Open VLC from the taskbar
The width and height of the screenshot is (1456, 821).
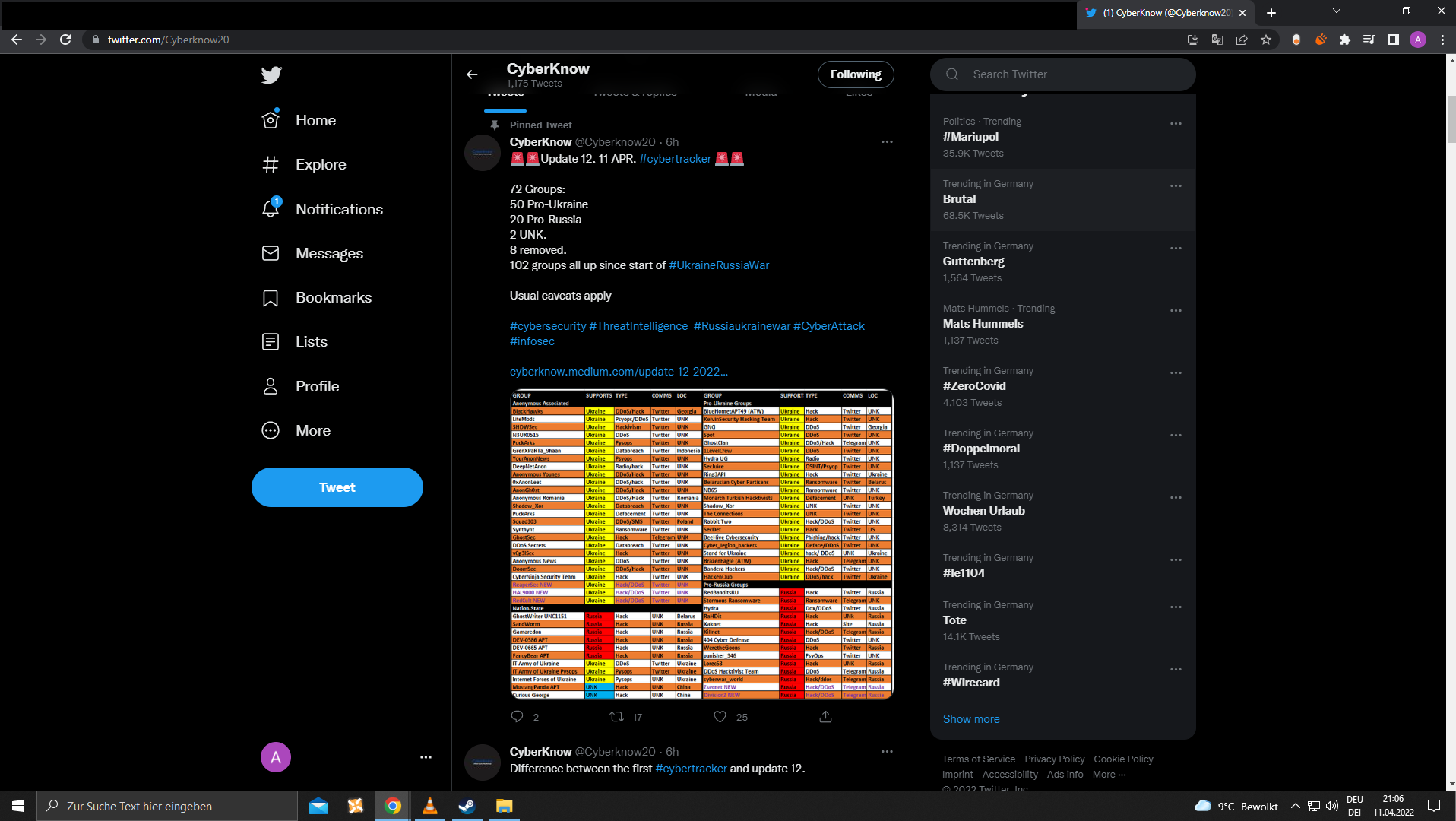(x=429, y=806)
